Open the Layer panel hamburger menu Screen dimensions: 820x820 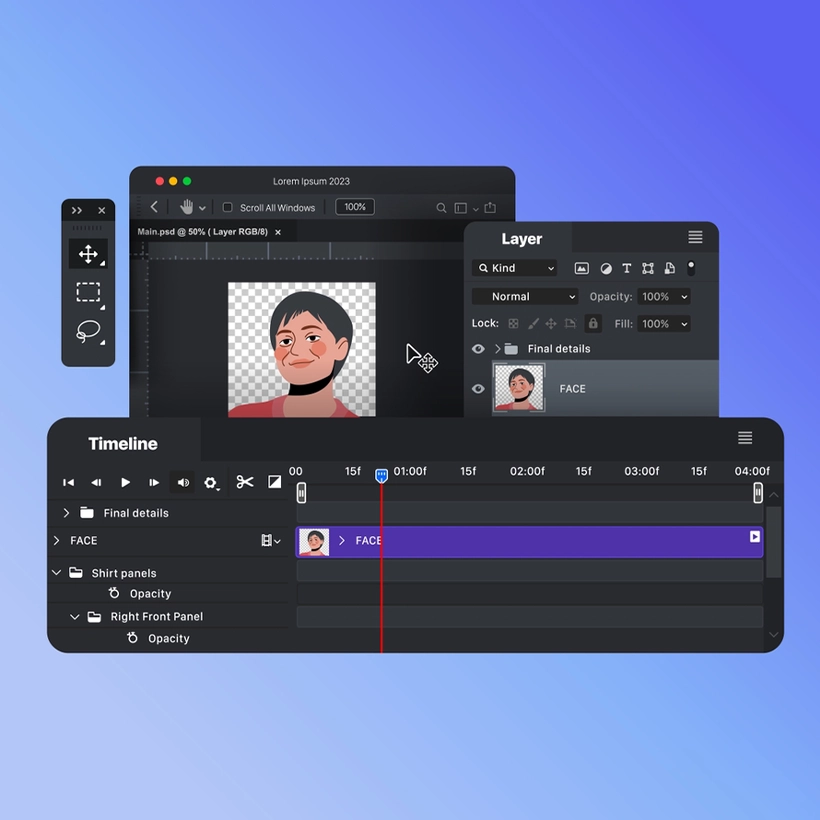click(695, 238)
